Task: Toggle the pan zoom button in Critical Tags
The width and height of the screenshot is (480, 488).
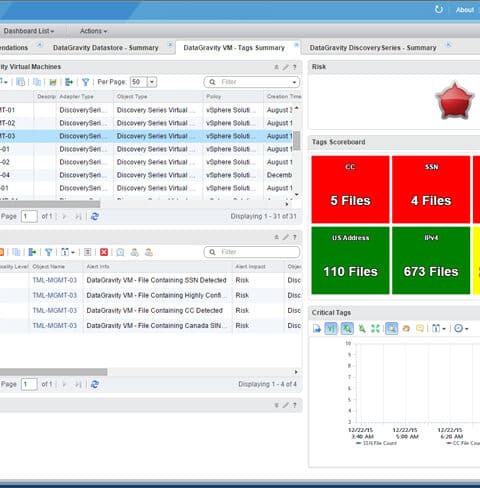Action: [392, 329]
